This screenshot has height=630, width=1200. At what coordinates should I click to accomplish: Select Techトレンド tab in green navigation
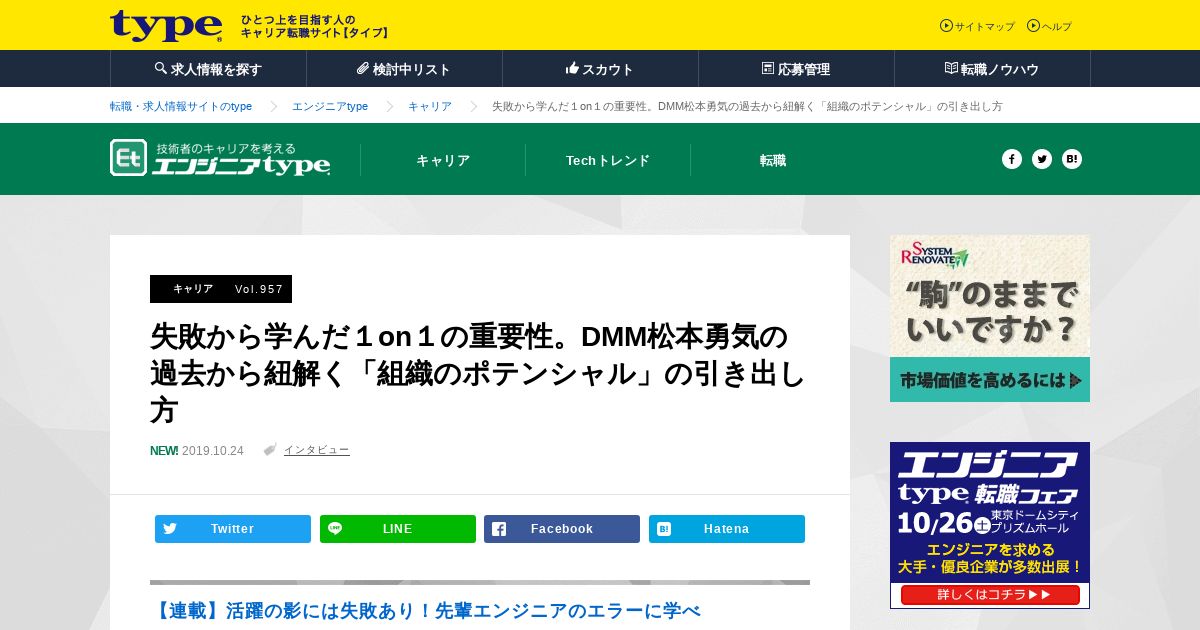tap(608, 160)
